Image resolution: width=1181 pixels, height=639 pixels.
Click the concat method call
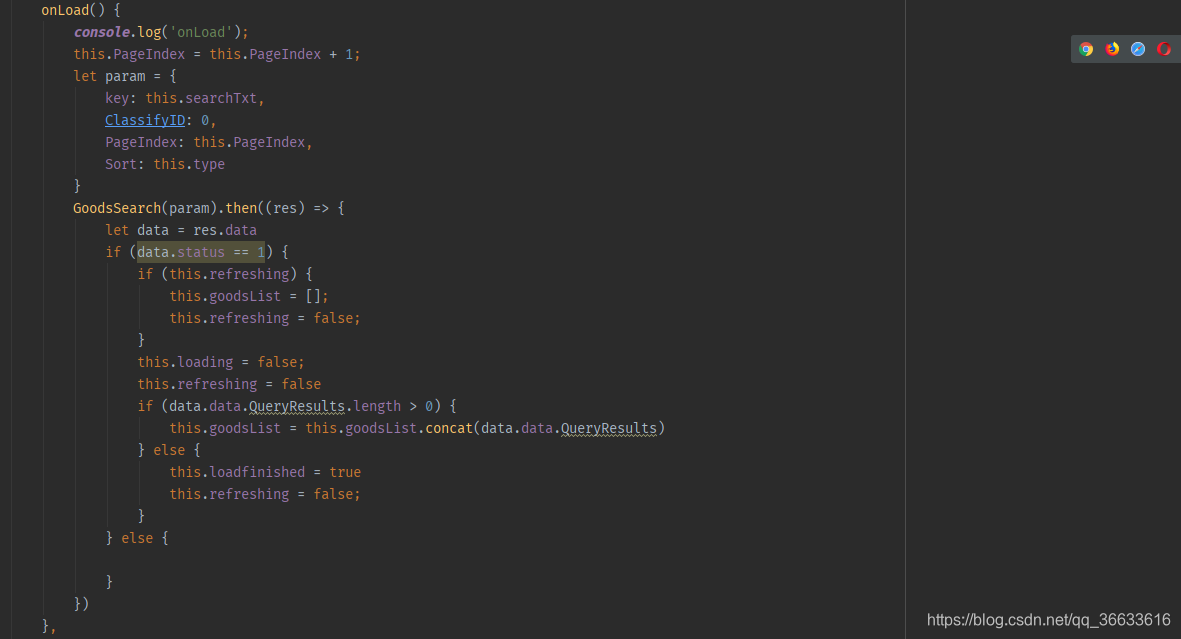tap(449, 429)
